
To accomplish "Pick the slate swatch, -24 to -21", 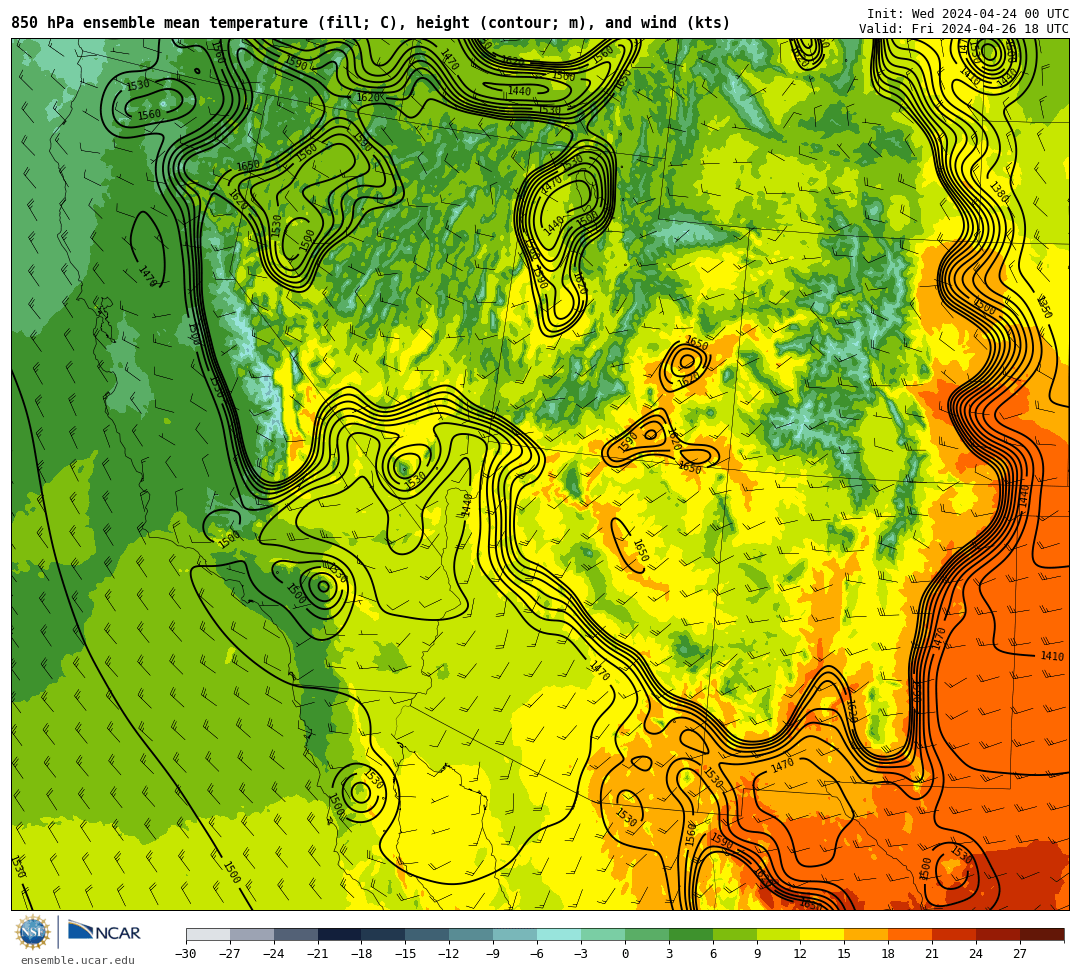I will point(296,934).
